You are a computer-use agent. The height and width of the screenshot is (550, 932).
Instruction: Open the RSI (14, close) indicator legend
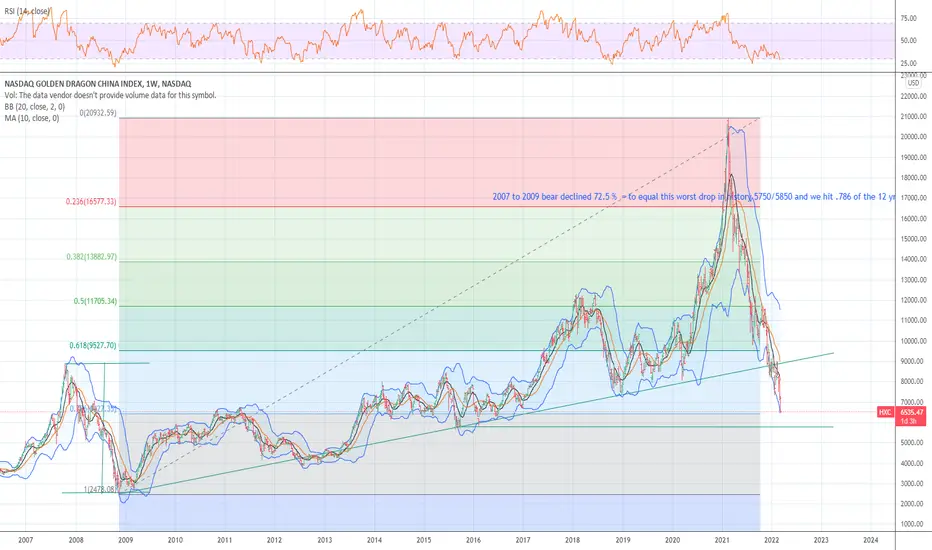[27, 11]
